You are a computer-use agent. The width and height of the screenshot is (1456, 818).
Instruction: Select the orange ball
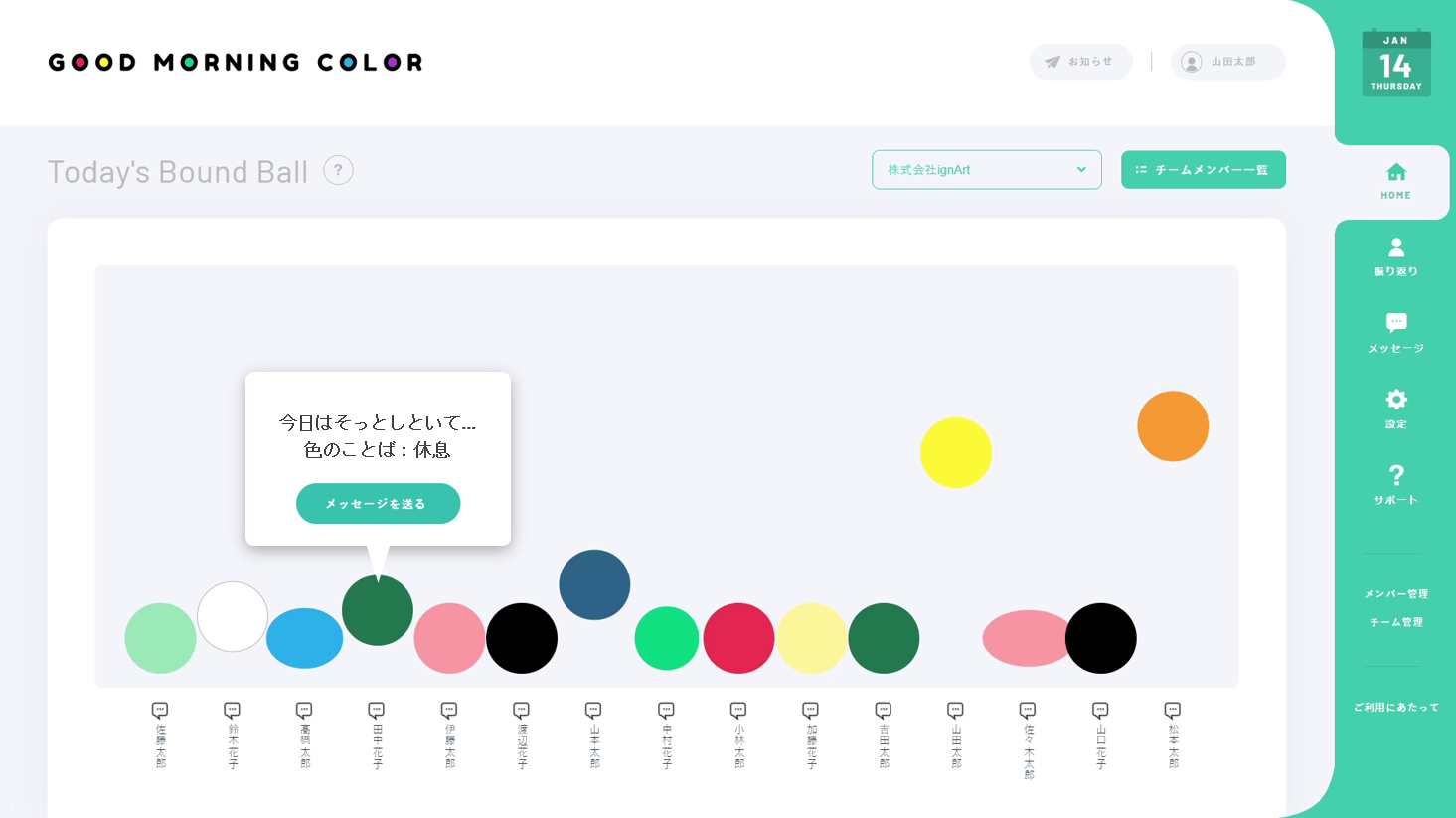pos(1173,426)
